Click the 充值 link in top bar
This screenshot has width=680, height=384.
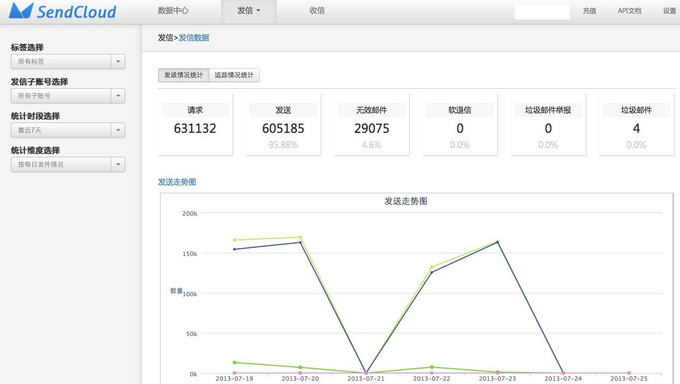(589, 11)
